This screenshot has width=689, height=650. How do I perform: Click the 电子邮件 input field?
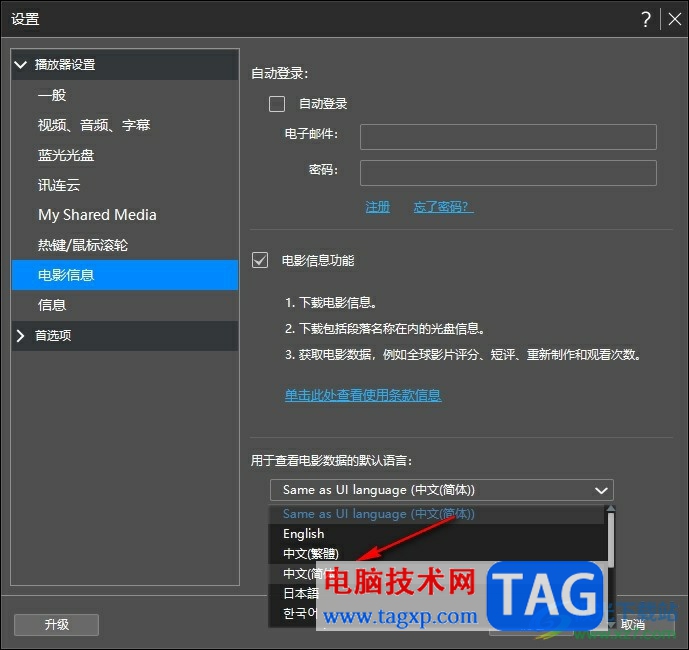(508, 137)
